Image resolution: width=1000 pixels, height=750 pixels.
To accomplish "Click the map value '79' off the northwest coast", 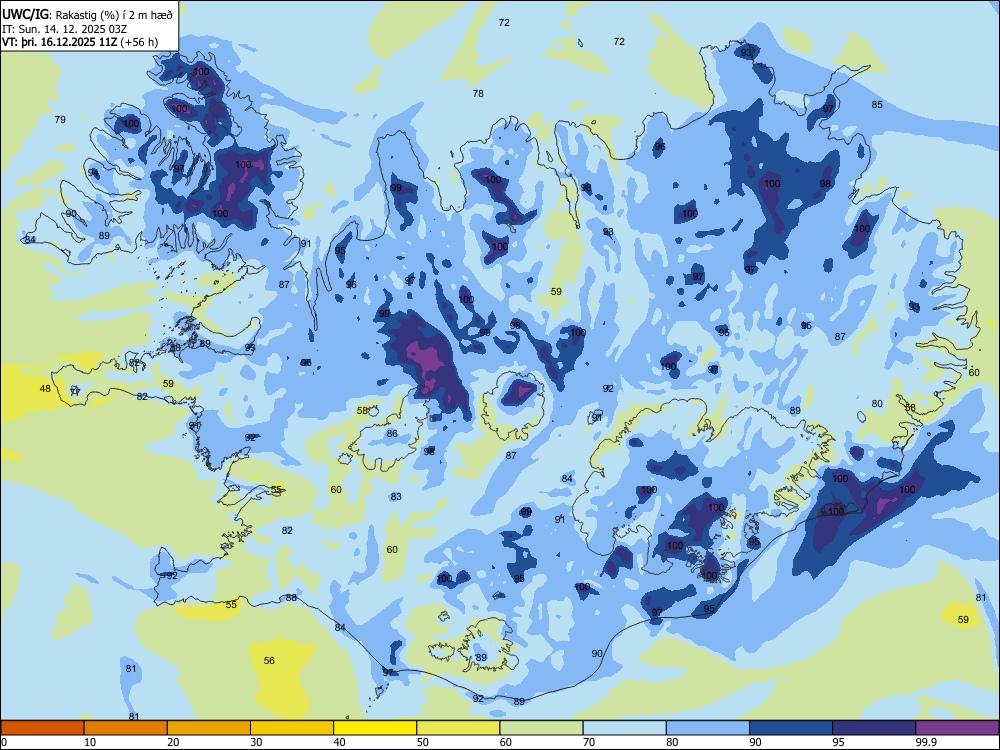I will tap(60, 119).
